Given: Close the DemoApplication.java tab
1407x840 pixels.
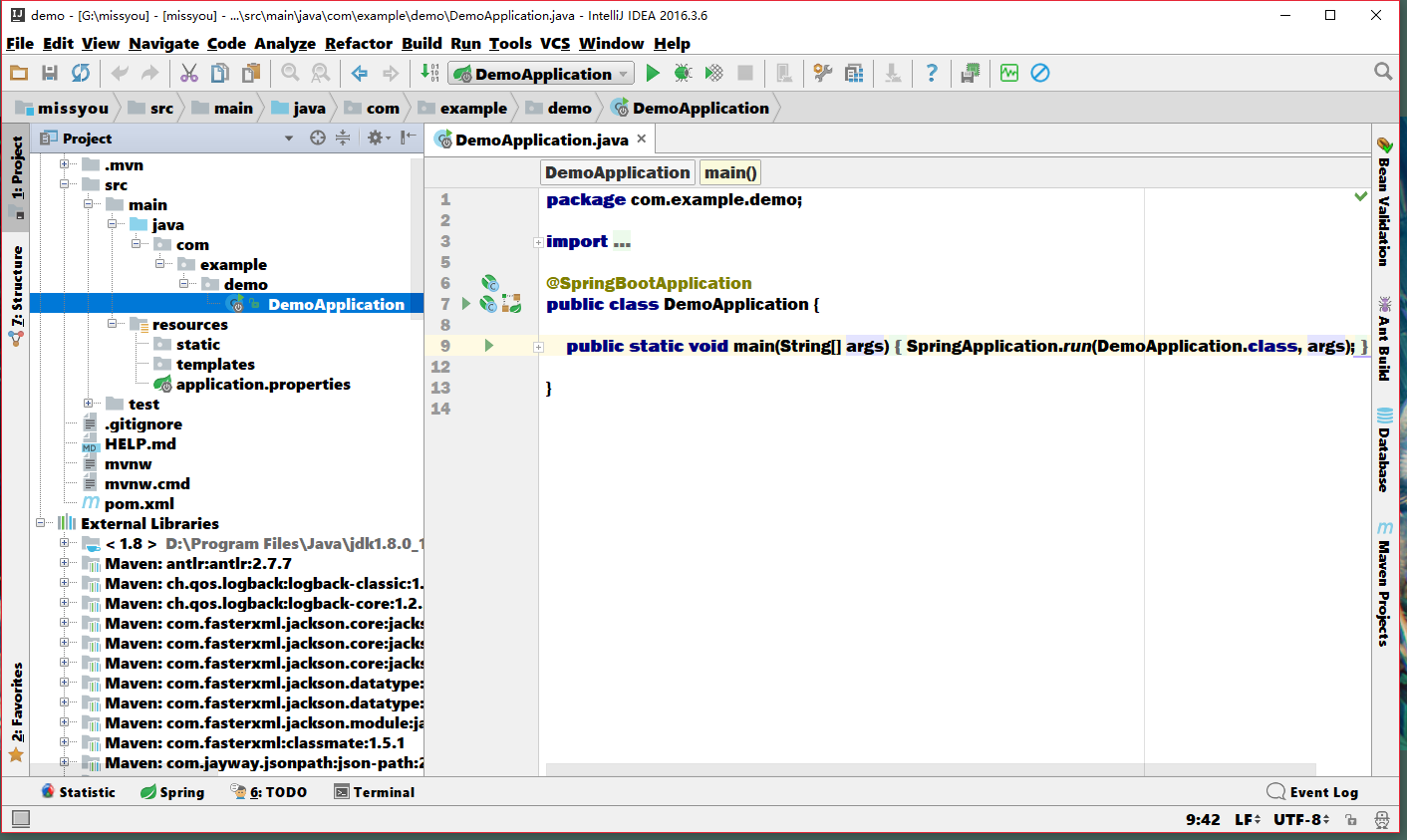Looking at the screenshot, I should 642,139.
